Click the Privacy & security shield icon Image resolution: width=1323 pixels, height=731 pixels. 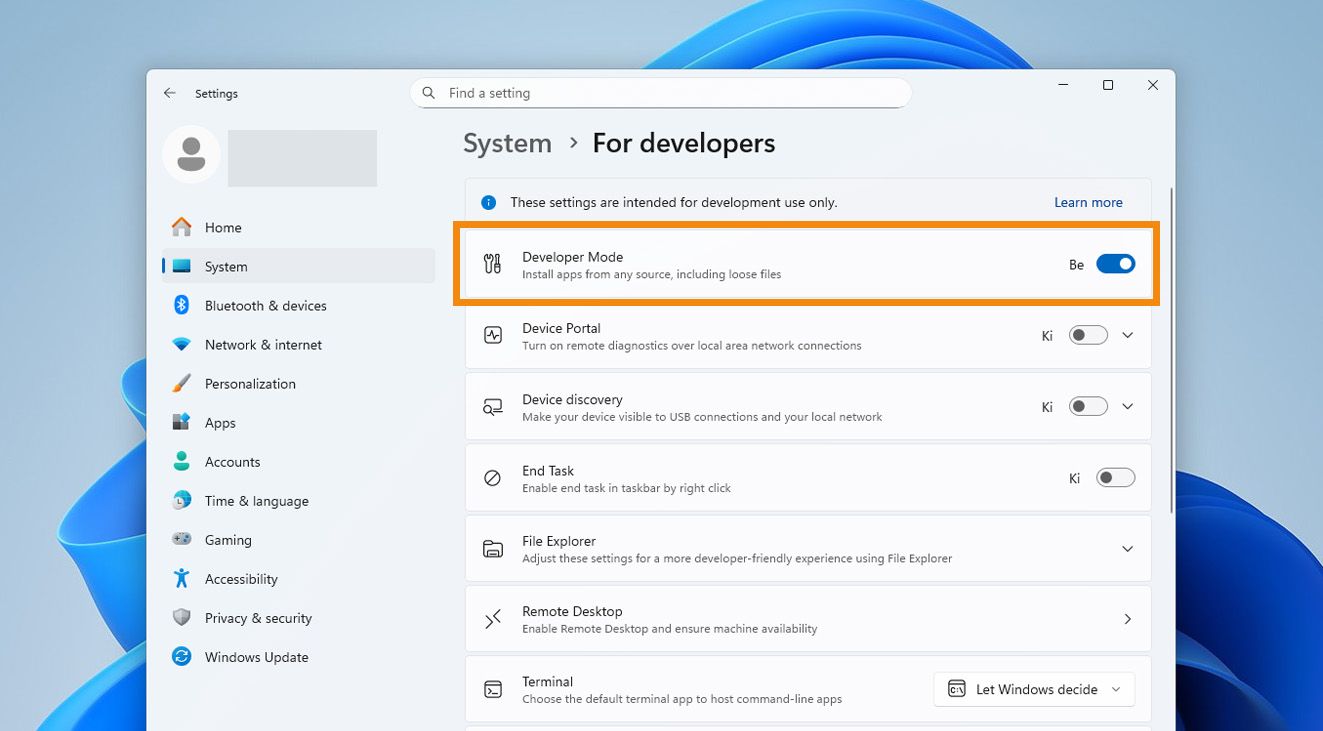point(181,618)
